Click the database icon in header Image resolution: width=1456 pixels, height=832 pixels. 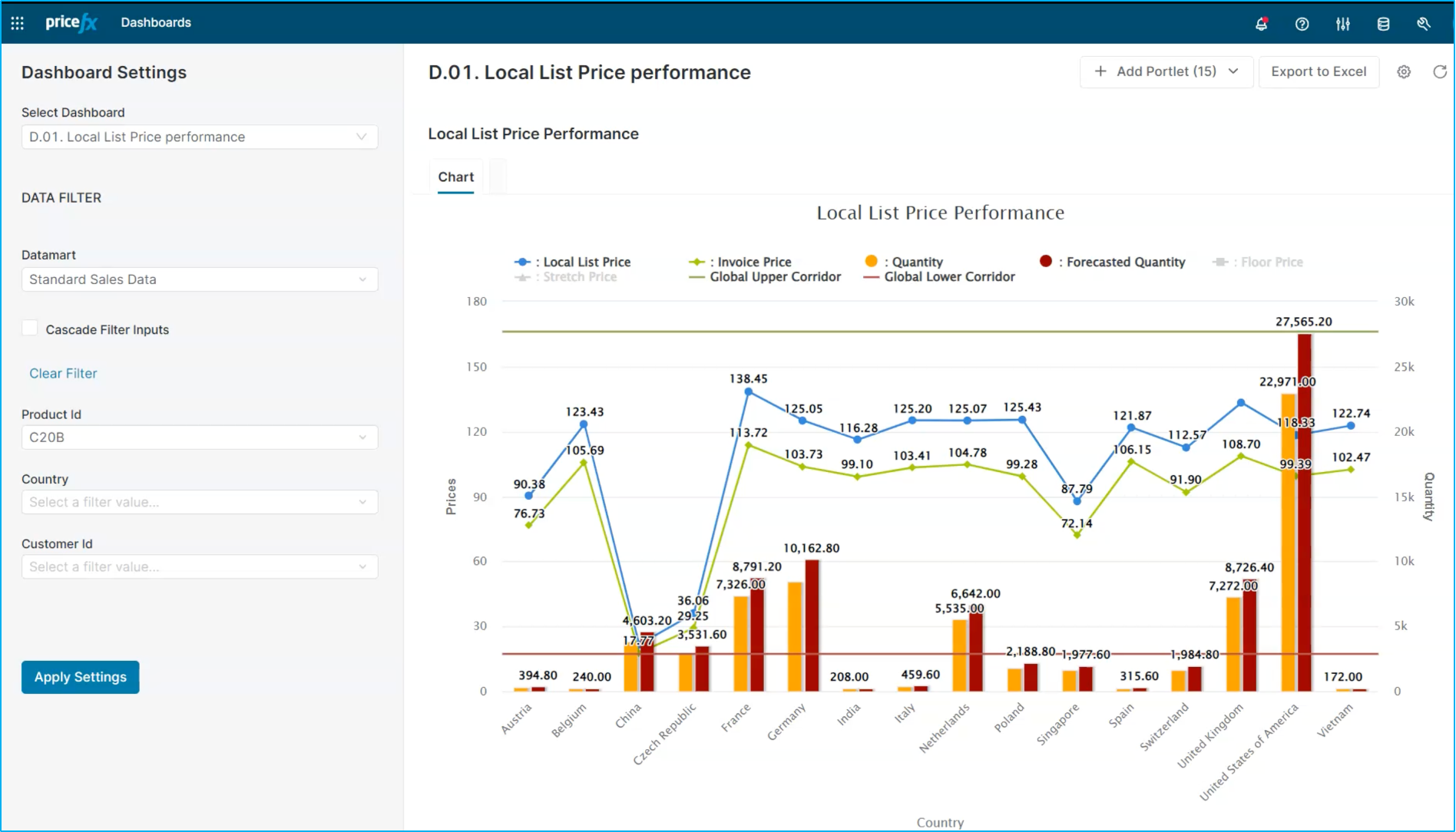click(1383, 24)
